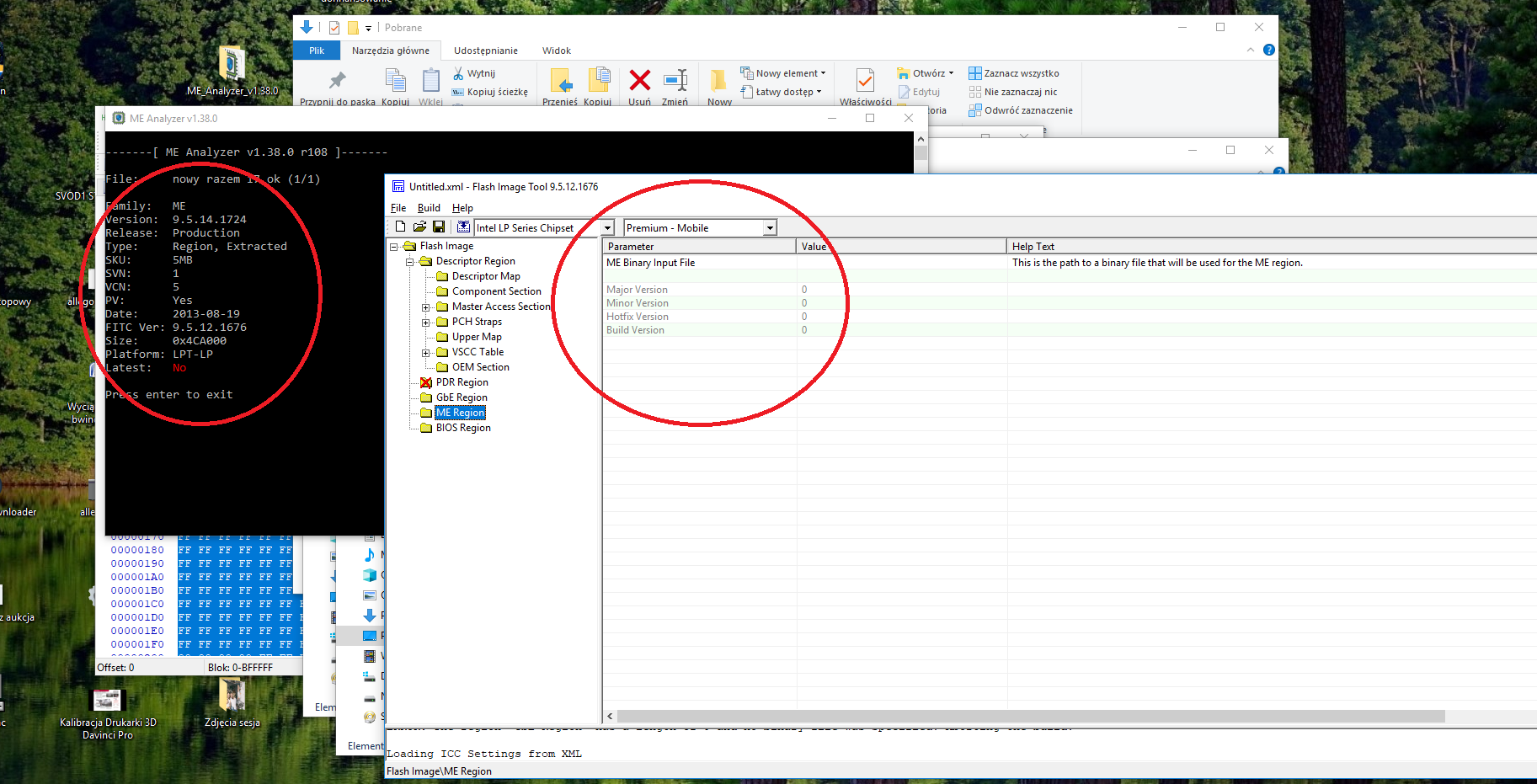Collapse the Explorer ribbon with the chevron
Screen dimensions: 1537x784
pyautogui.click(x=1250, y=50)
